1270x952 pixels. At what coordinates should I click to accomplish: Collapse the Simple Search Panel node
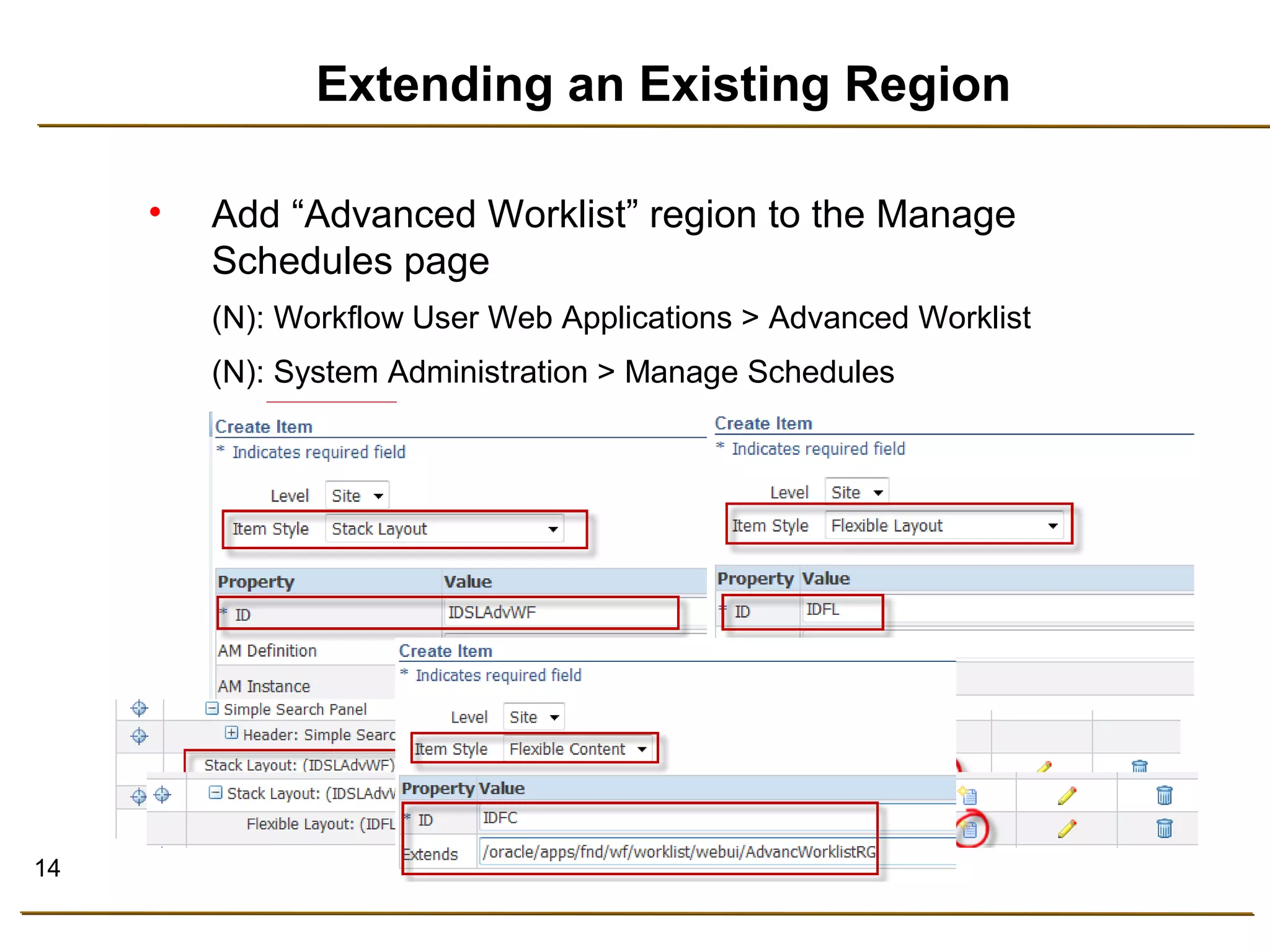click(x=212, y=708)
